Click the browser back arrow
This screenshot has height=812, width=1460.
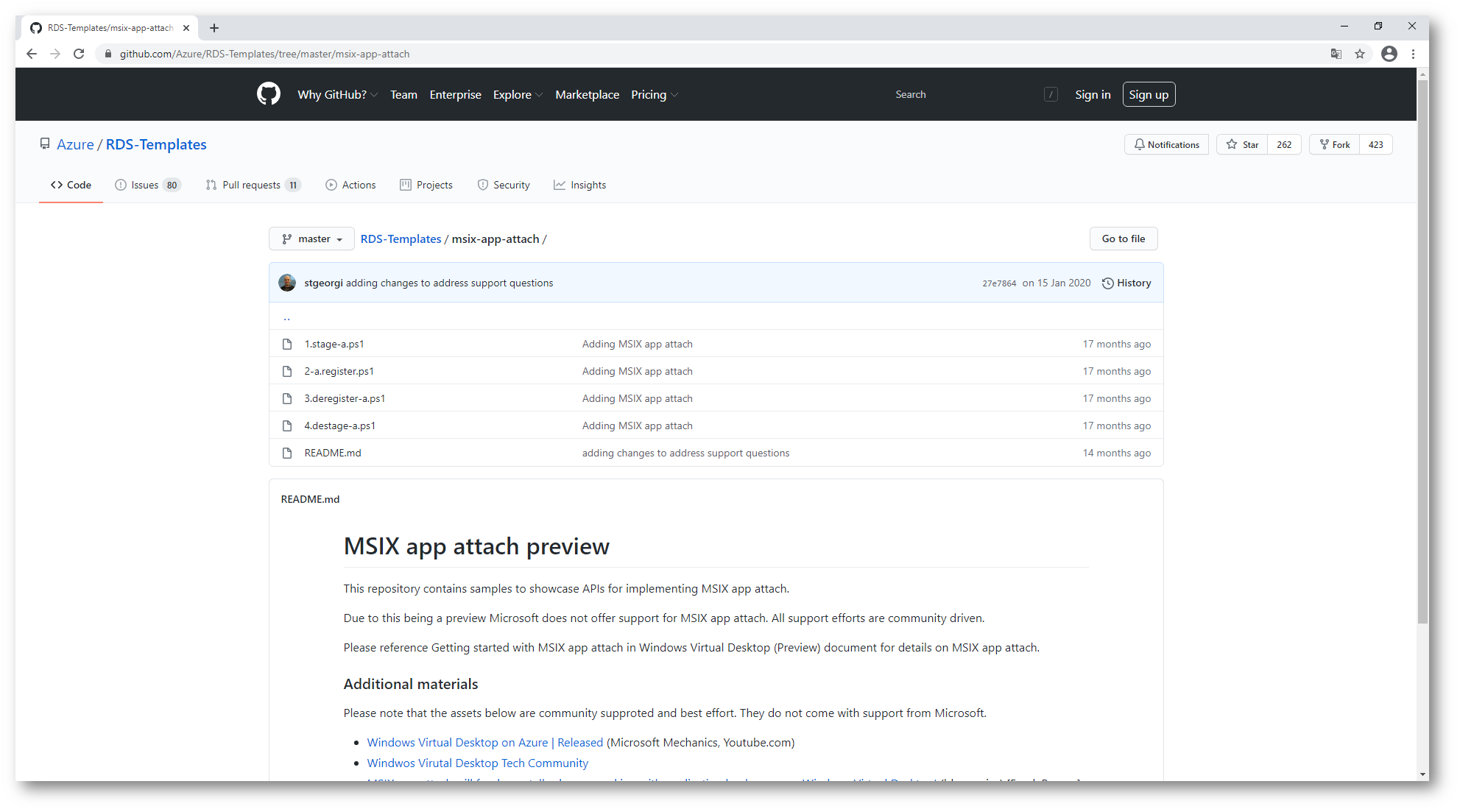click(31, 54)
